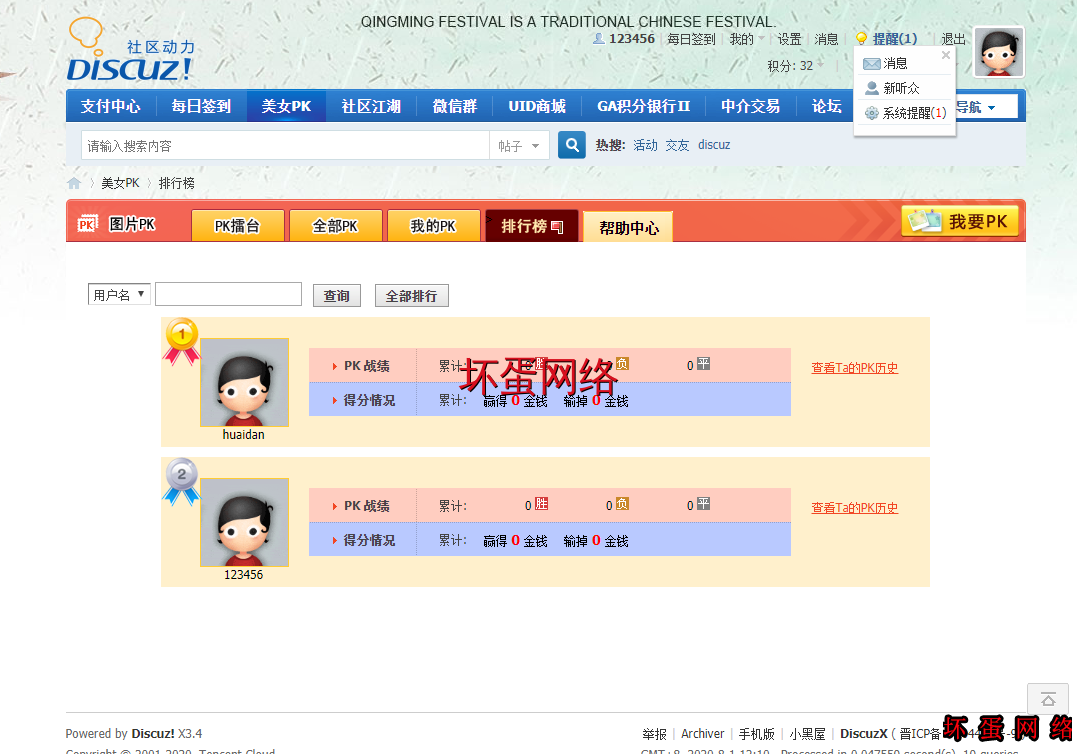
Task: Open 系统提醒(1) in popup
Action: tap(905, 113)
